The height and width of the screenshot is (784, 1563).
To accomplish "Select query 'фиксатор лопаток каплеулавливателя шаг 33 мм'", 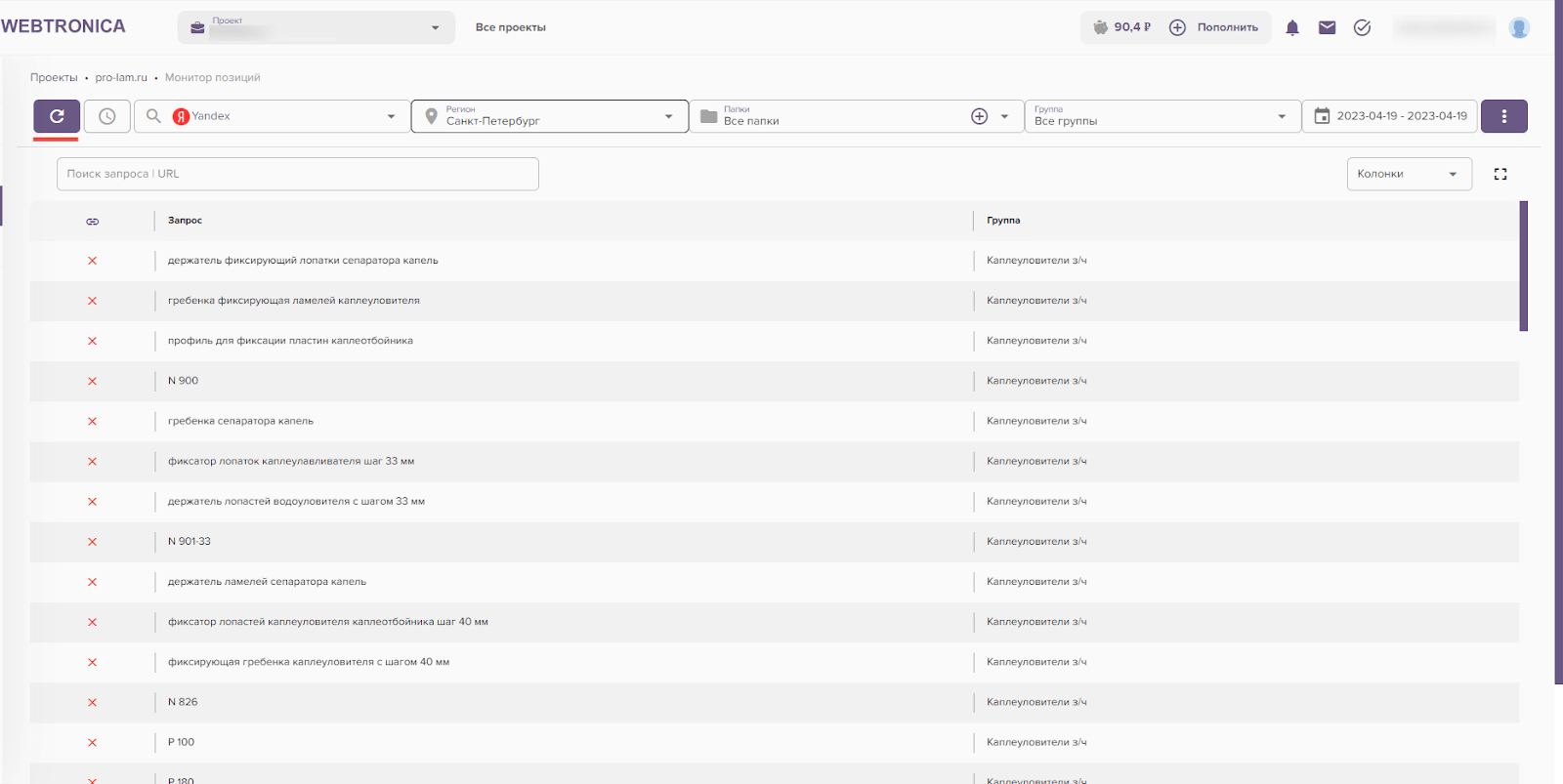I will click(291, 461).
